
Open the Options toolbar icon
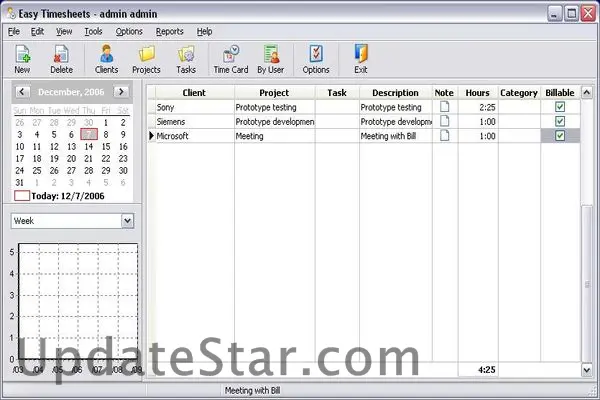[316, 54]
